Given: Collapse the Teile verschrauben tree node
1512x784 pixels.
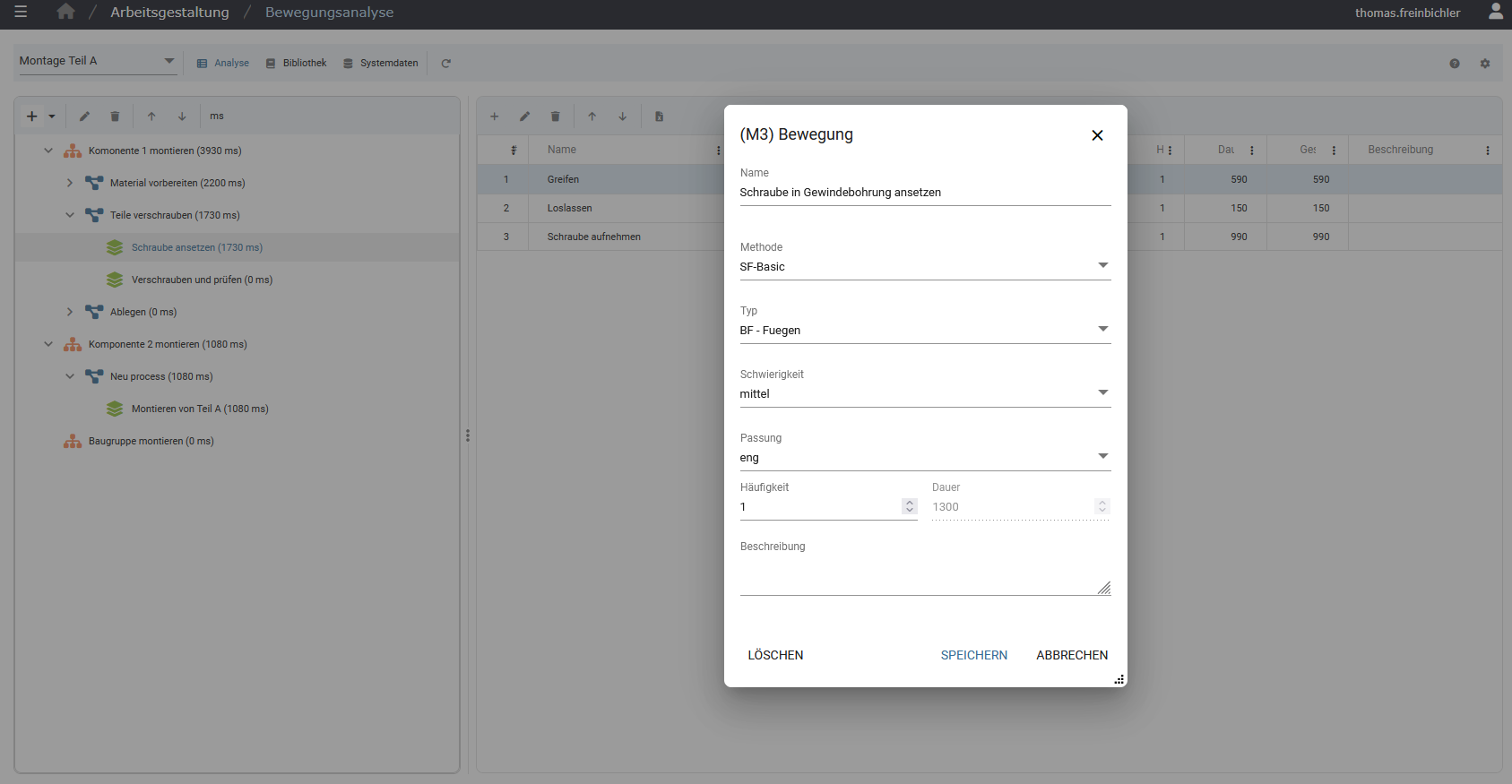Looking at the screenshot, I should pos(70,215).
